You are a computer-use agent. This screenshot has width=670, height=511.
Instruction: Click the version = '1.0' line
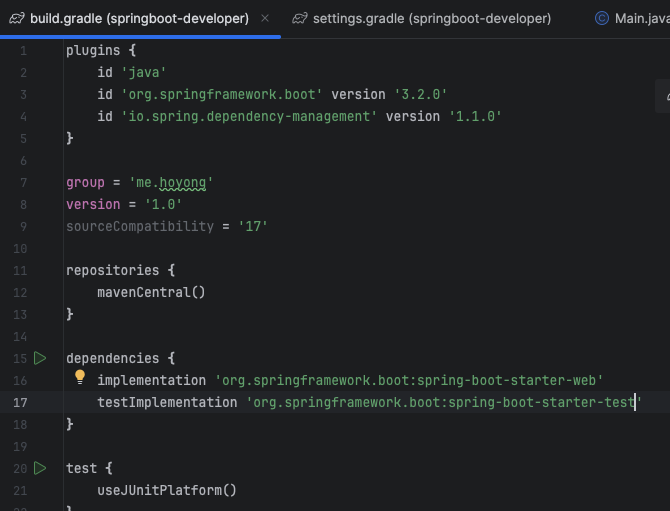[x=124, y=204]
